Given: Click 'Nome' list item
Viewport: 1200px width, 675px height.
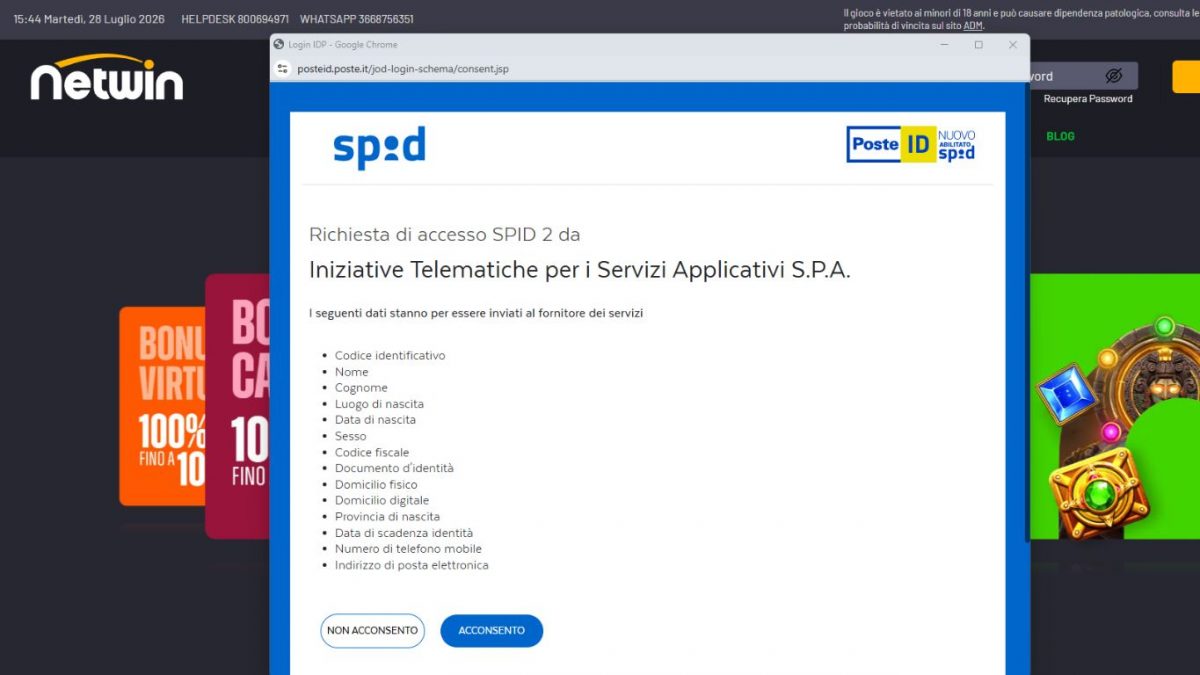Looking at the screenshot, I should (x=352, y=372).
